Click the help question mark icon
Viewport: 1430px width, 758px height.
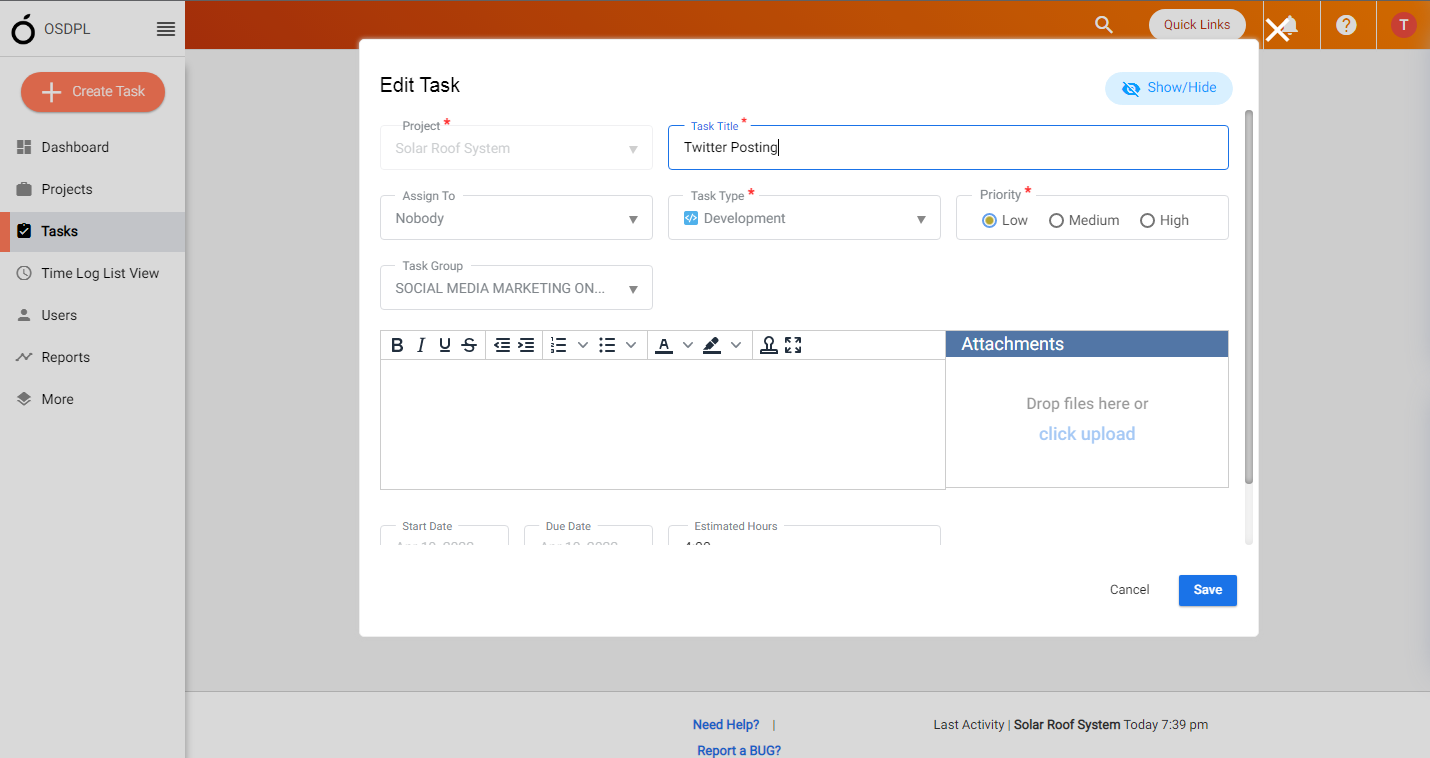click(x=1347, y=24)
